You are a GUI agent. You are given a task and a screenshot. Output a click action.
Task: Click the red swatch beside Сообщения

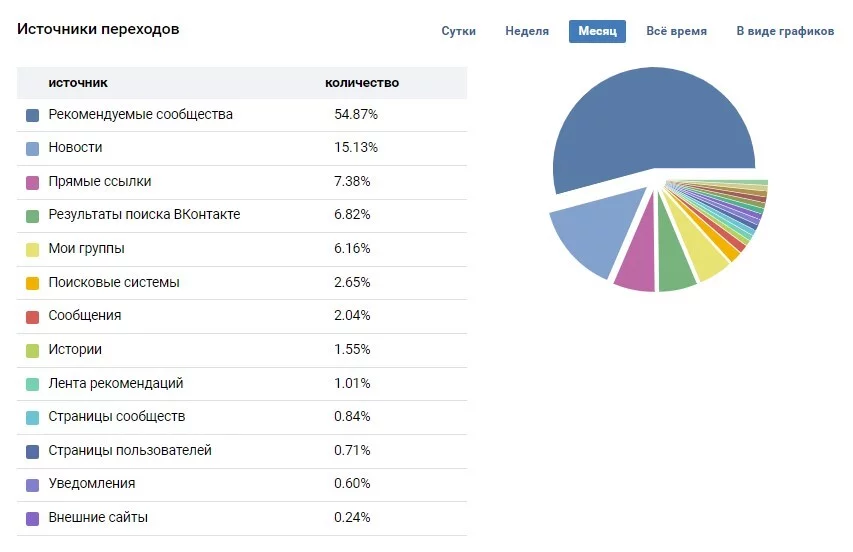pyautogui.click(x=33, y=316)
